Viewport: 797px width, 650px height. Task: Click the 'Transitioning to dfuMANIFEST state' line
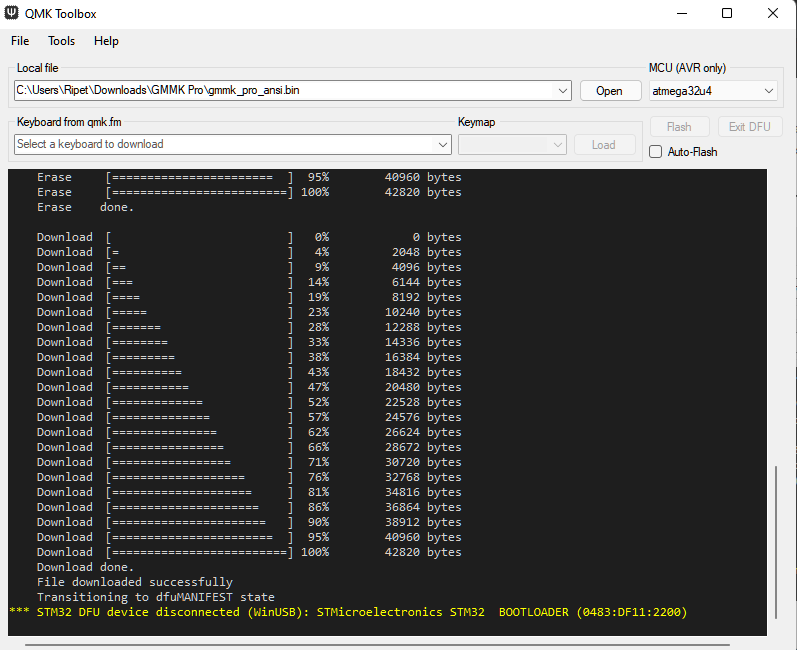[156, 597]
